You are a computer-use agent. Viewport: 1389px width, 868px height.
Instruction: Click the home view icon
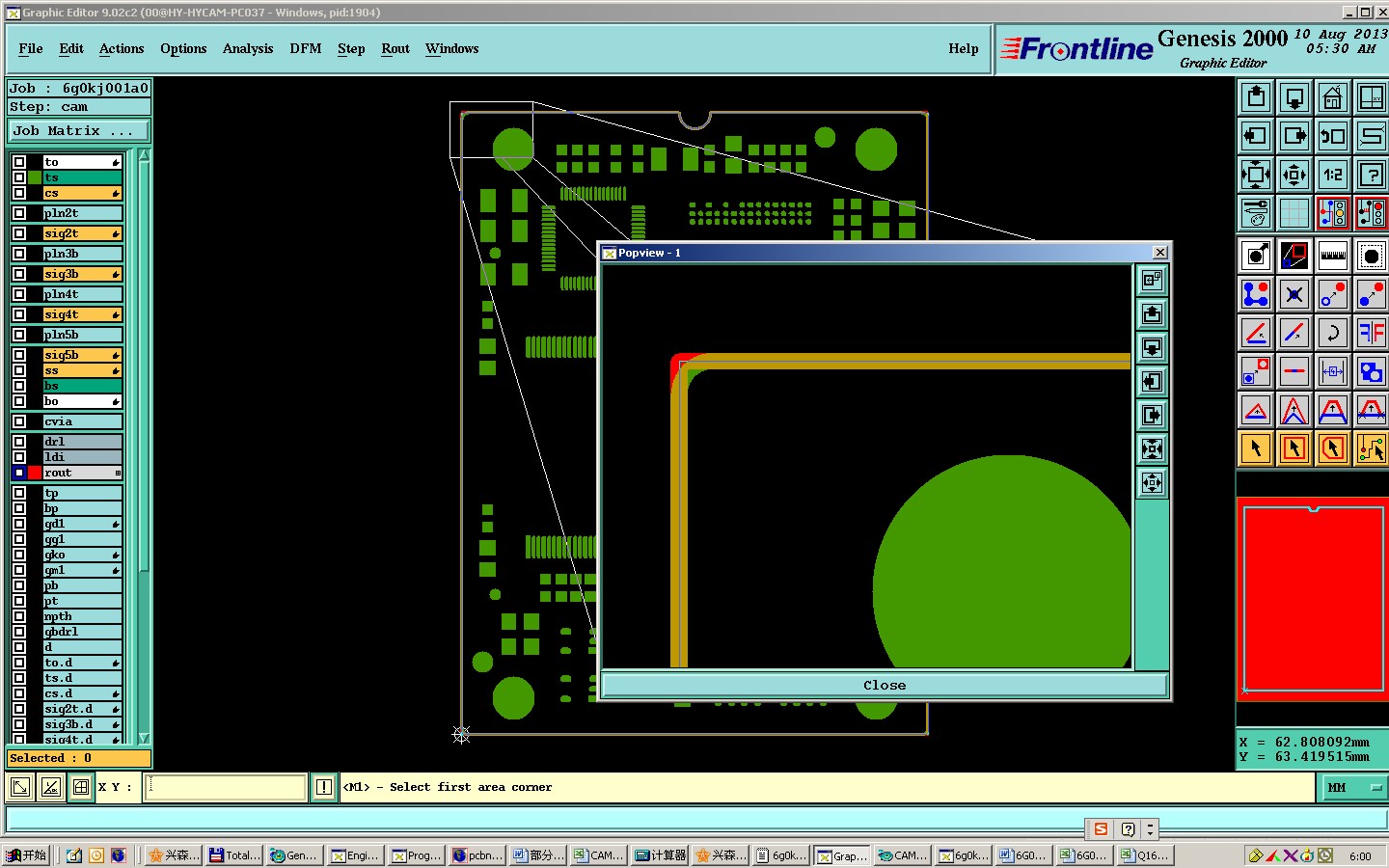[1333, 97]
